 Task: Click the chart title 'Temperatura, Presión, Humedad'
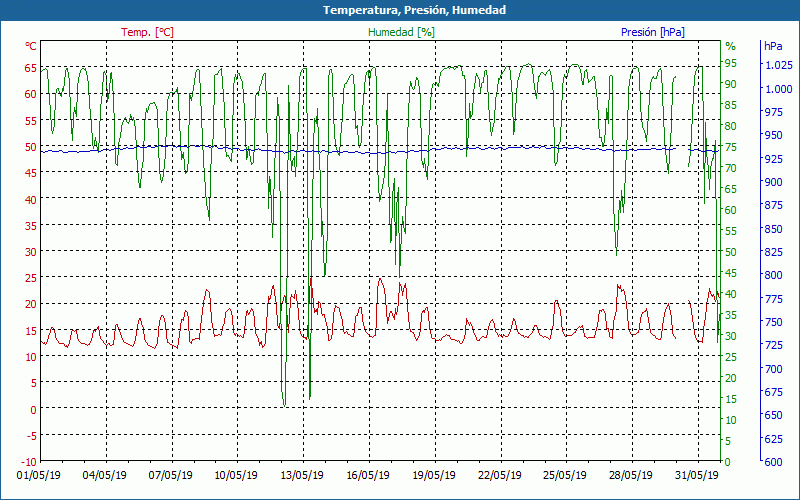pyautogui.click(x=414, y=10)
